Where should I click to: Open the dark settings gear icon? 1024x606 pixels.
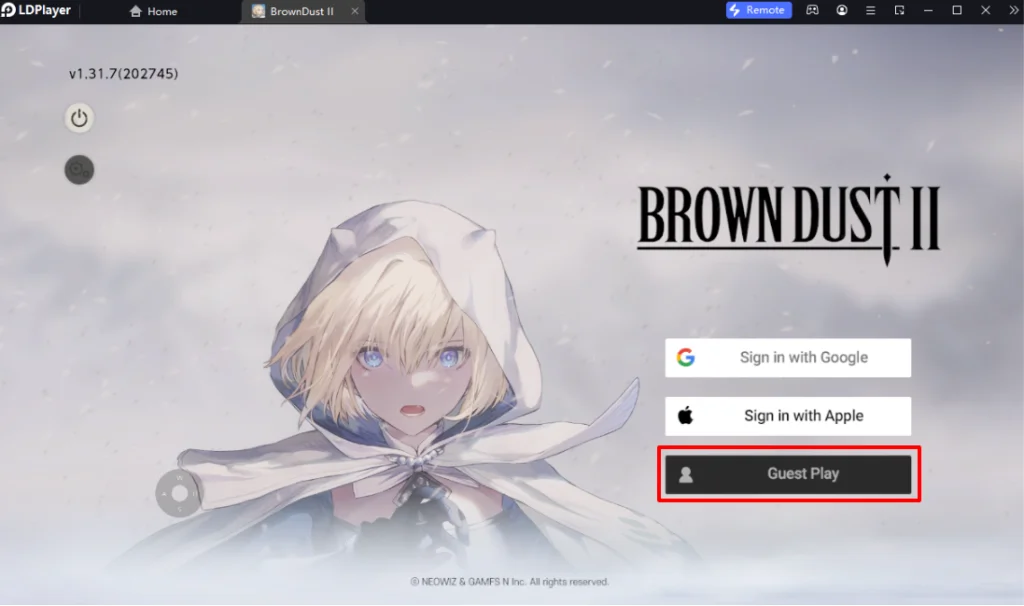click(x=79, y=170)
